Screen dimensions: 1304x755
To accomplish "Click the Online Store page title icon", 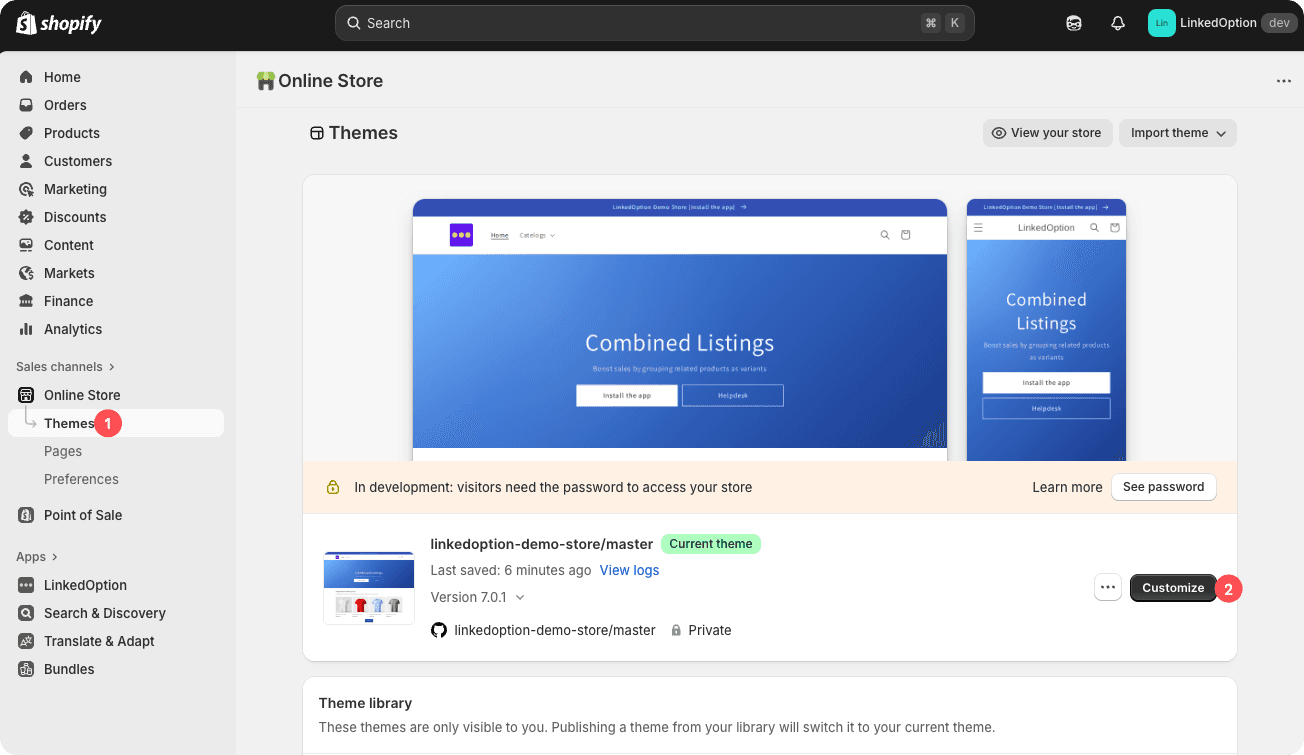I will click(x=265, y=81).
